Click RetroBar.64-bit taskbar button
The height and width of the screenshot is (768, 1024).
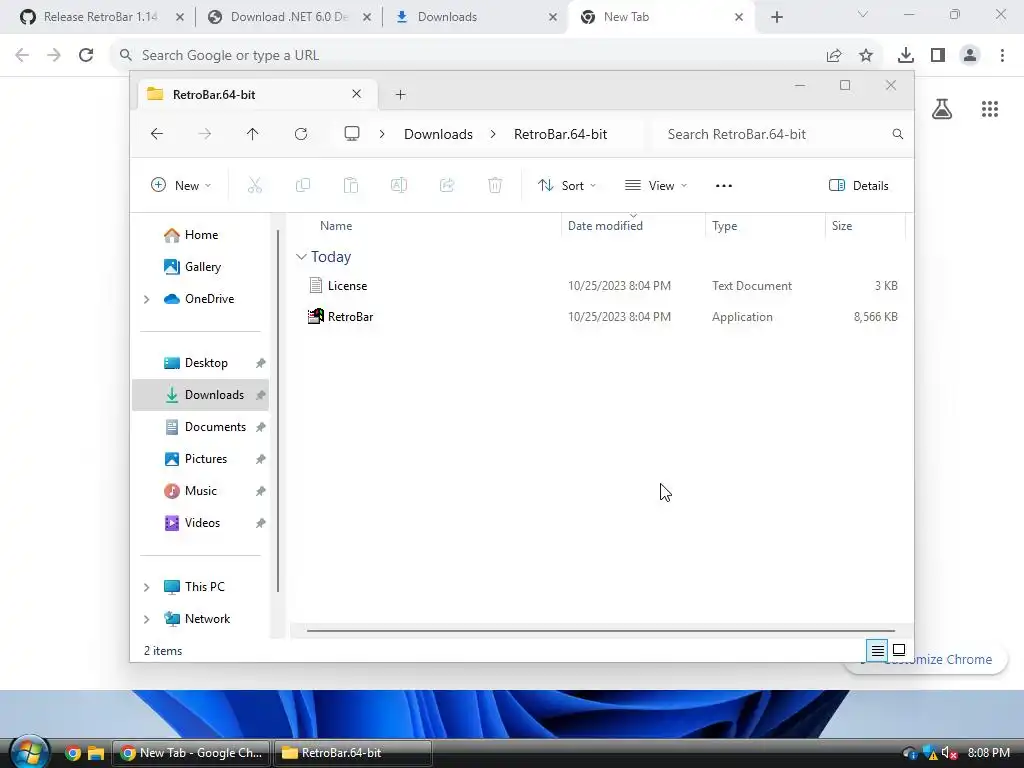pos(353,753)
